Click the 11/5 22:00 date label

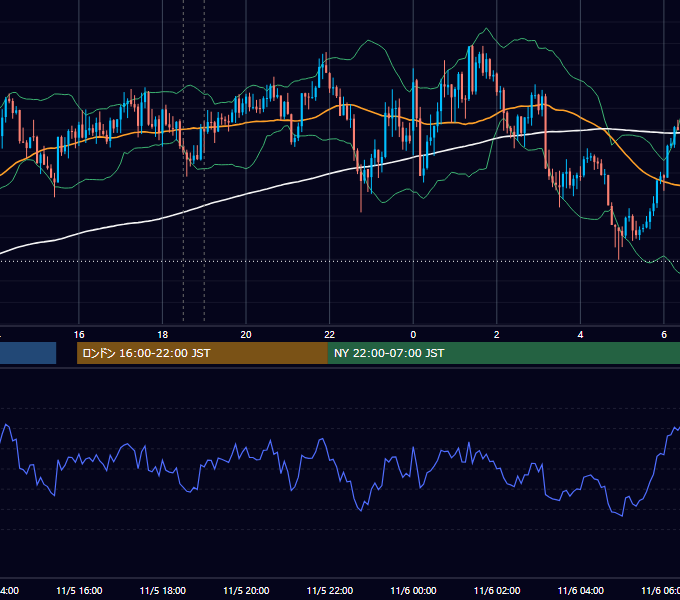coord(330,591)
